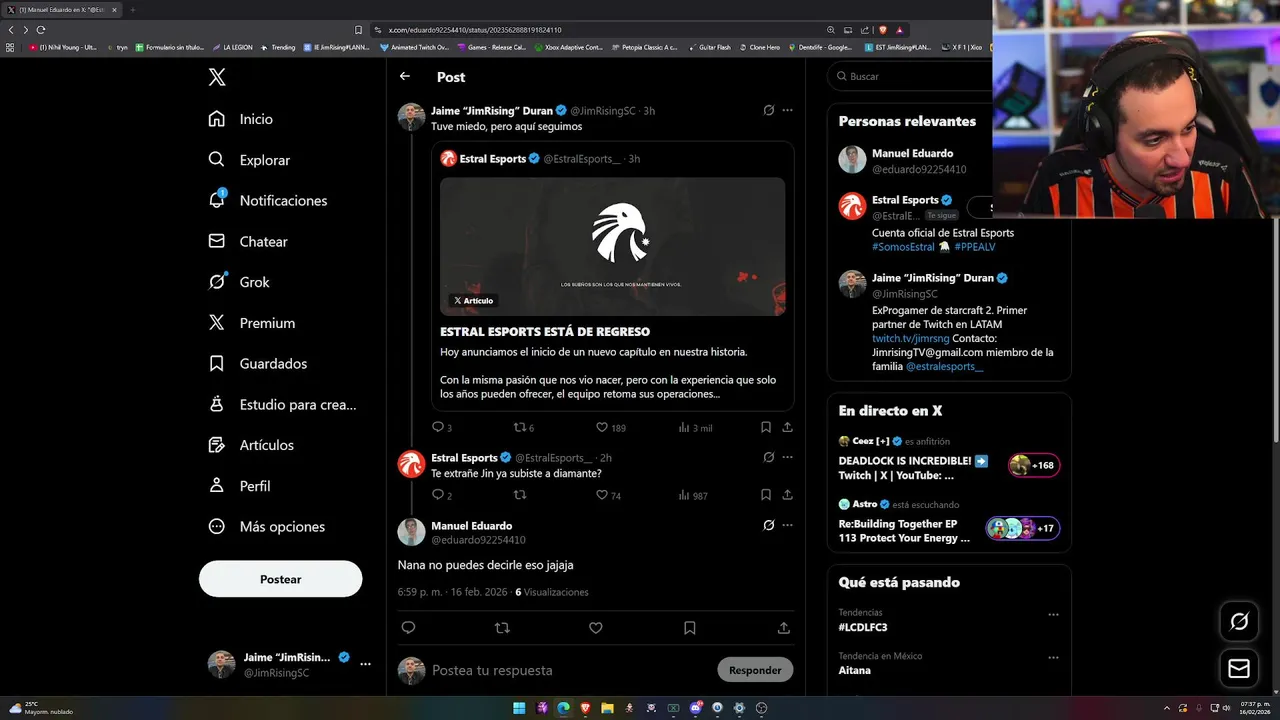The height and width of the screenshot is (720, 1280).
Task: Open floating Grok button
Action: pos(1239,622)
